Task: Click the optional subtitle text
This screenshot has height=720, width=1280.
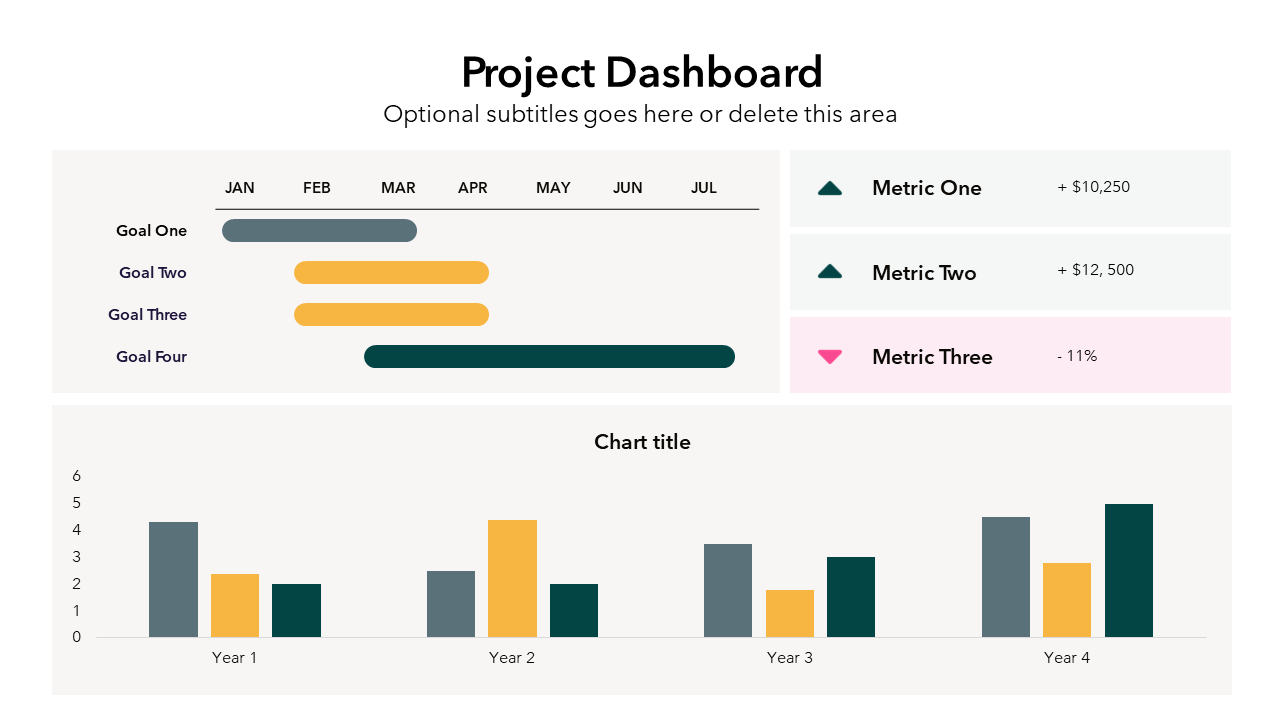Action: tap(640, 114)
